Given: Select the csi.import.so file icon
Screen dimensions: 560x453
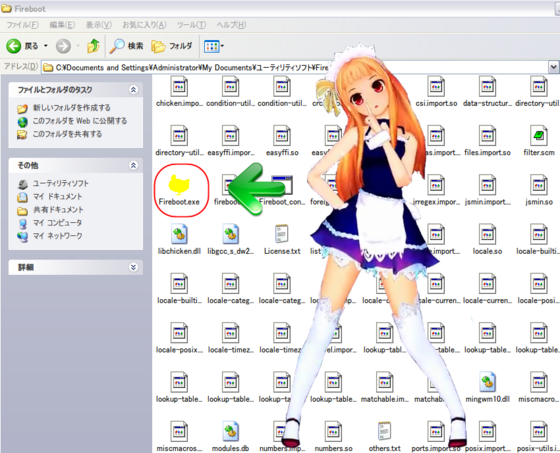Looking at the screenshot, I should click(x=436, y=87).
